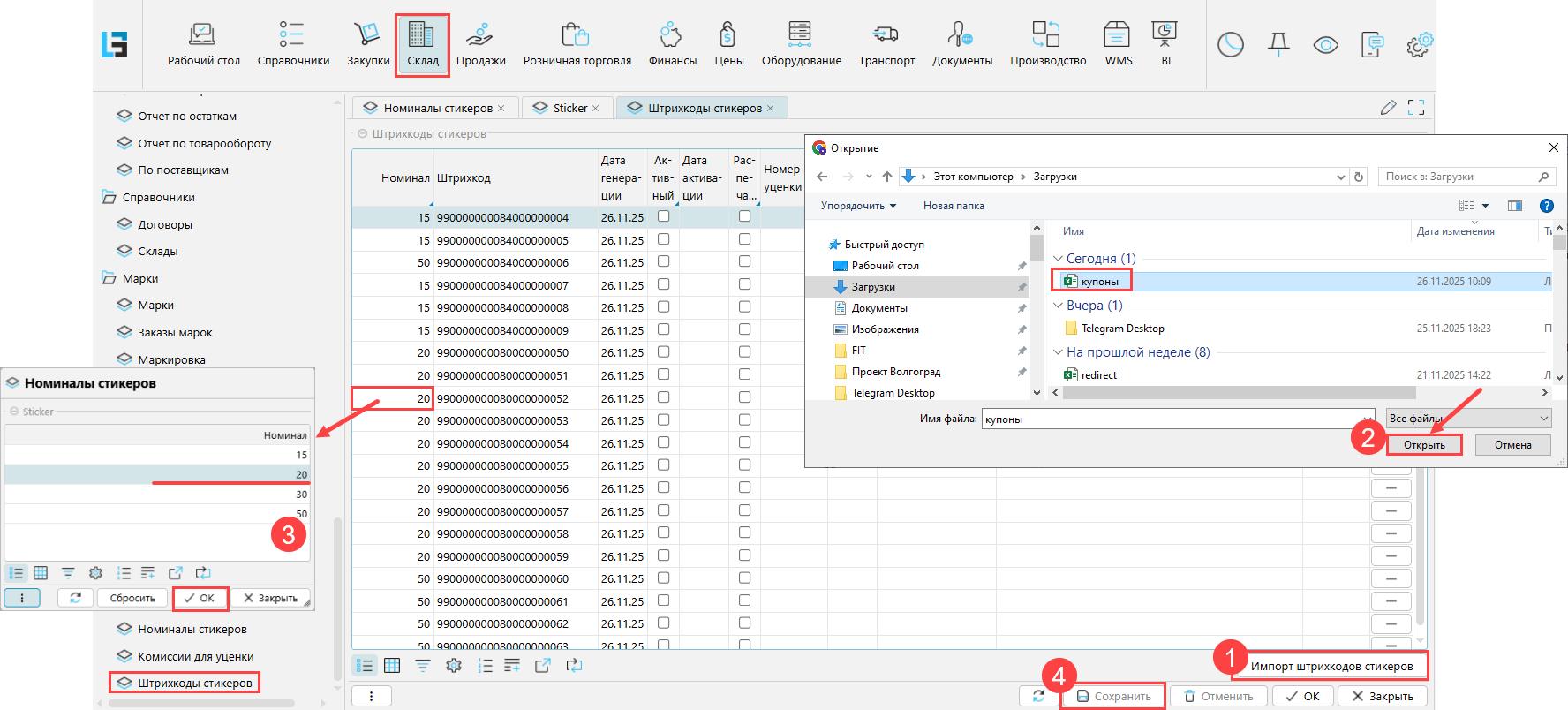Viewport: 1568px width, 710px height.
Task: Click the pencil edit icon above table
Action: (1388, 108)
